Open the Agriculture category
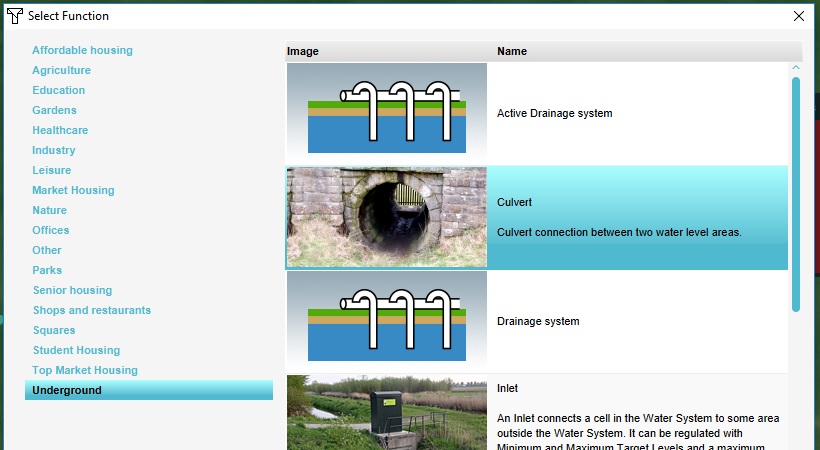 pos(61,70)
